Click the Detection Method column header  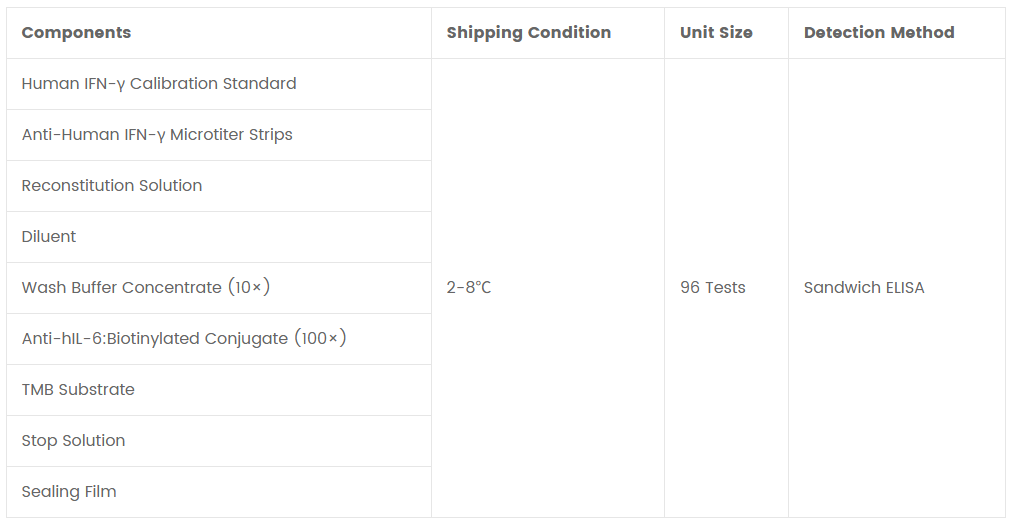click(879, 33)
